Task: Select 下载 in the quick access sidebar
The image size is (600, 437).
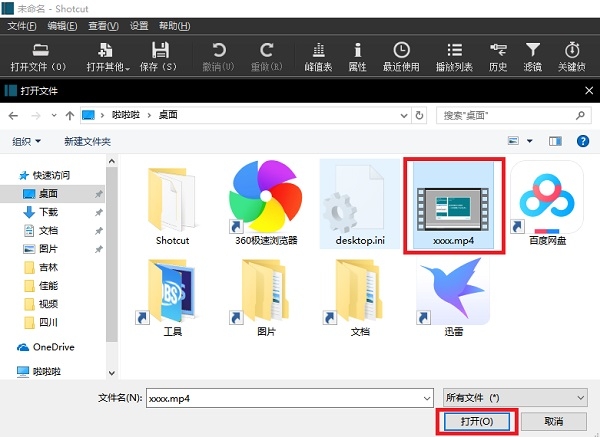Action: 48,212
